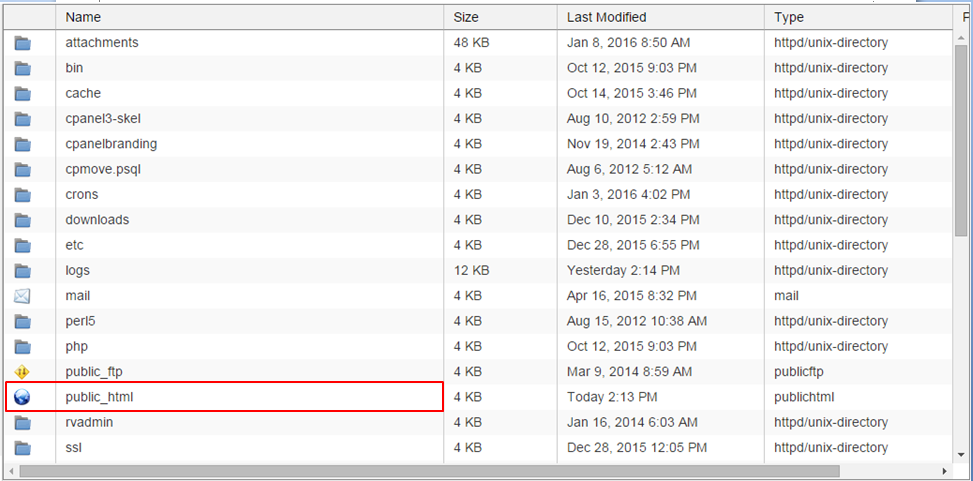973x481 pixels.
Task: Click the folder icon beside downloads
Action: click(x=23, y=220)
